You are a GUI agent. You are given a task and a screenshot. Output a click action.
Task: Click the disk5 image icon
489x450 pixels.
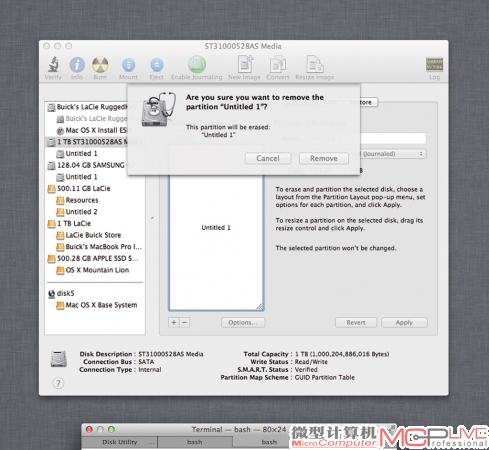(51, 294)
